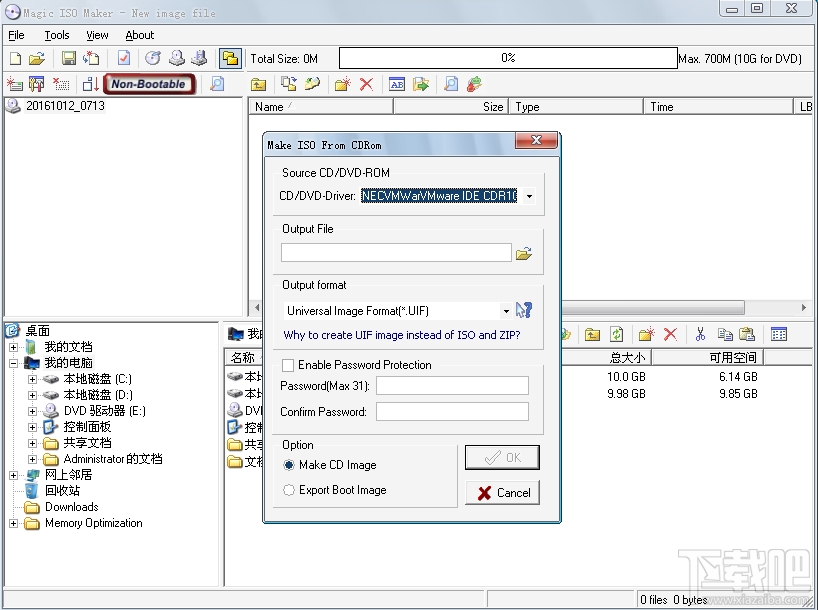Expand the Memory Optimization folder node
Screen dimensions: 818x610
14,523
